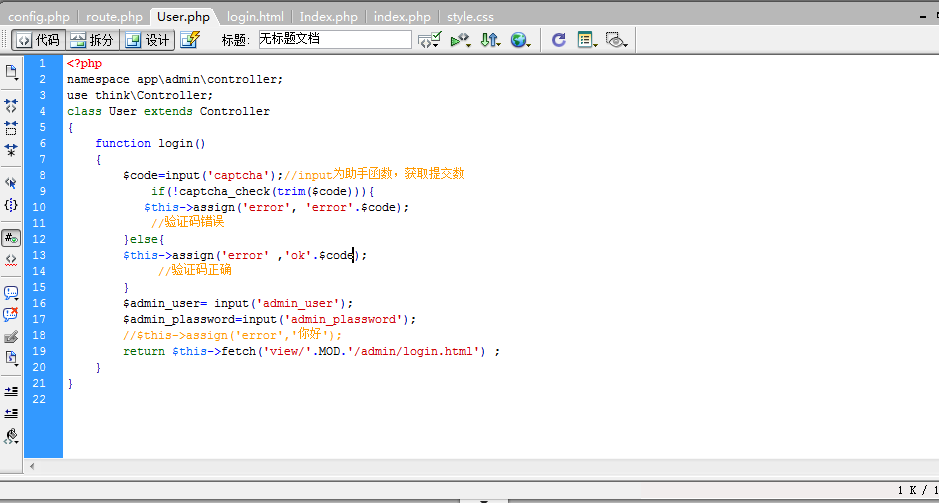Open the style.css document tab

point(470,17)
